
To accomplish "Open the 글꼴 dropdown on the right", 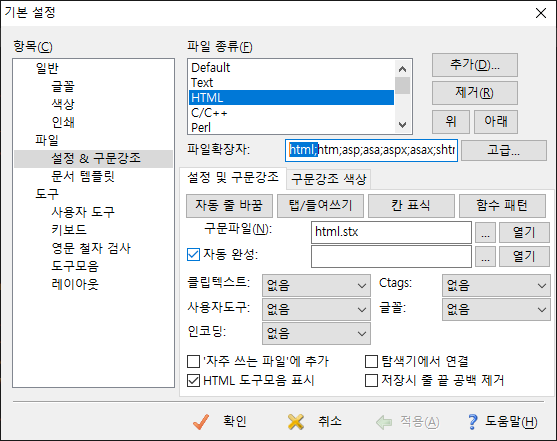I will click(496, 309).
